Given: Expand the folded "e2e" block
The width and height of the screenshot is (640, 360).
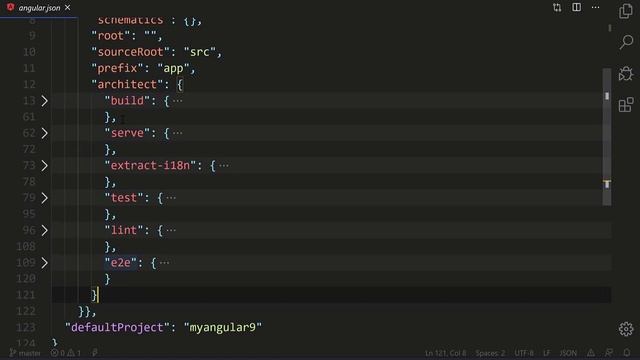Looking at the screenshot, I should (44, 262).
